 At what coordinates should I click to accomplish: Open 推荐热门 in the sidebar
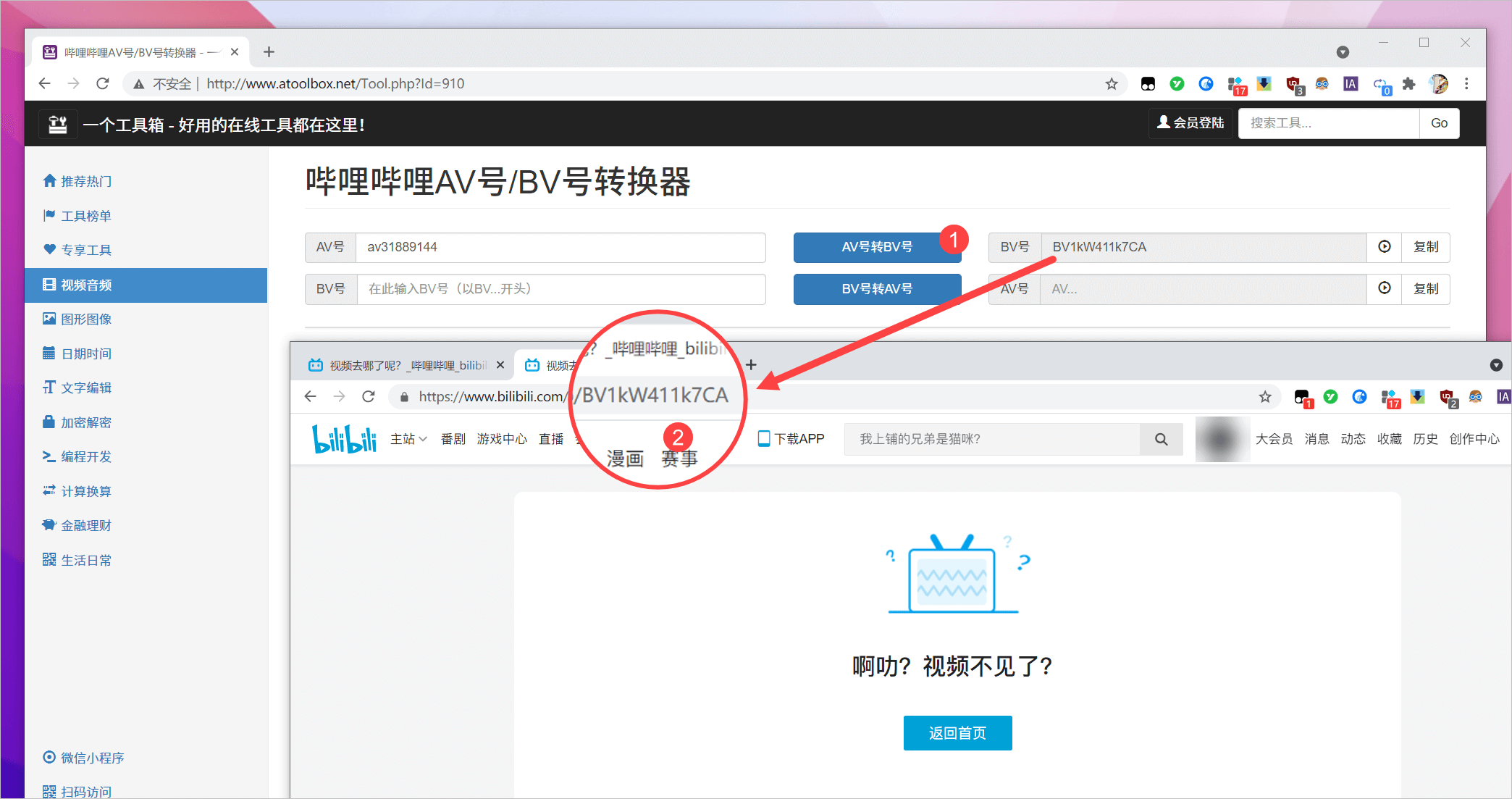pyautogui.click(x=85, y=181)
